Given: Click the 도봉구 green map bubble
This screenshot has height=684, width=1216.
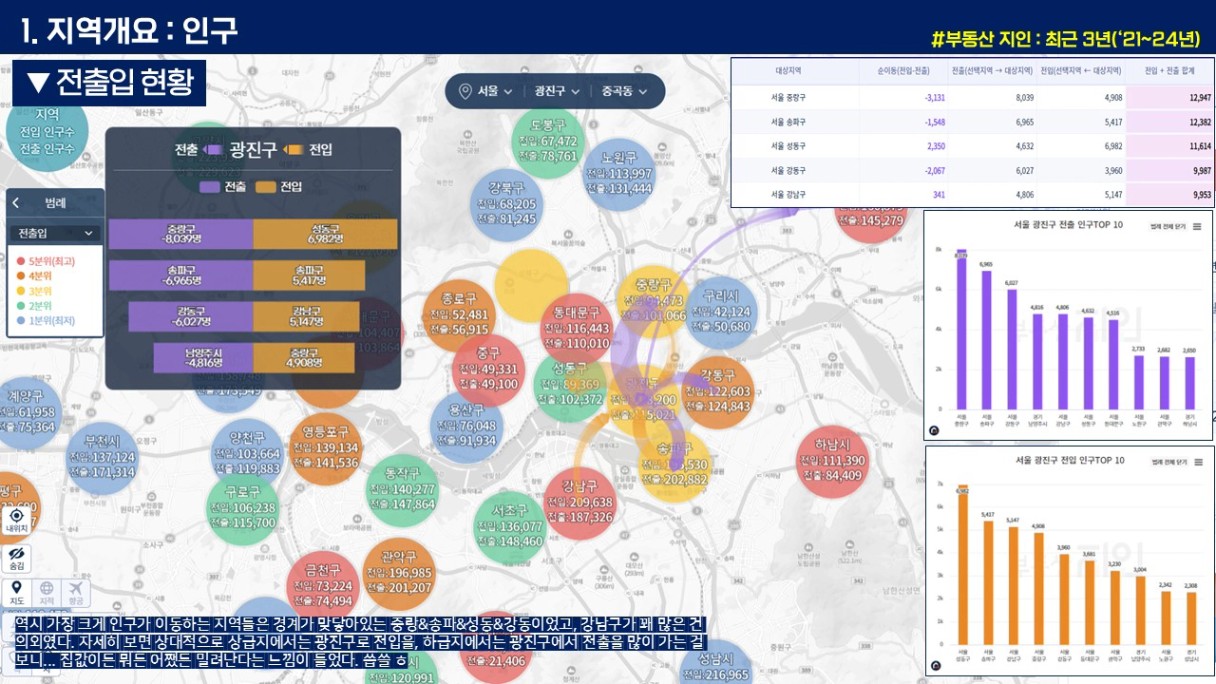Looking at the screenshot, I should (x=548, y=141).
